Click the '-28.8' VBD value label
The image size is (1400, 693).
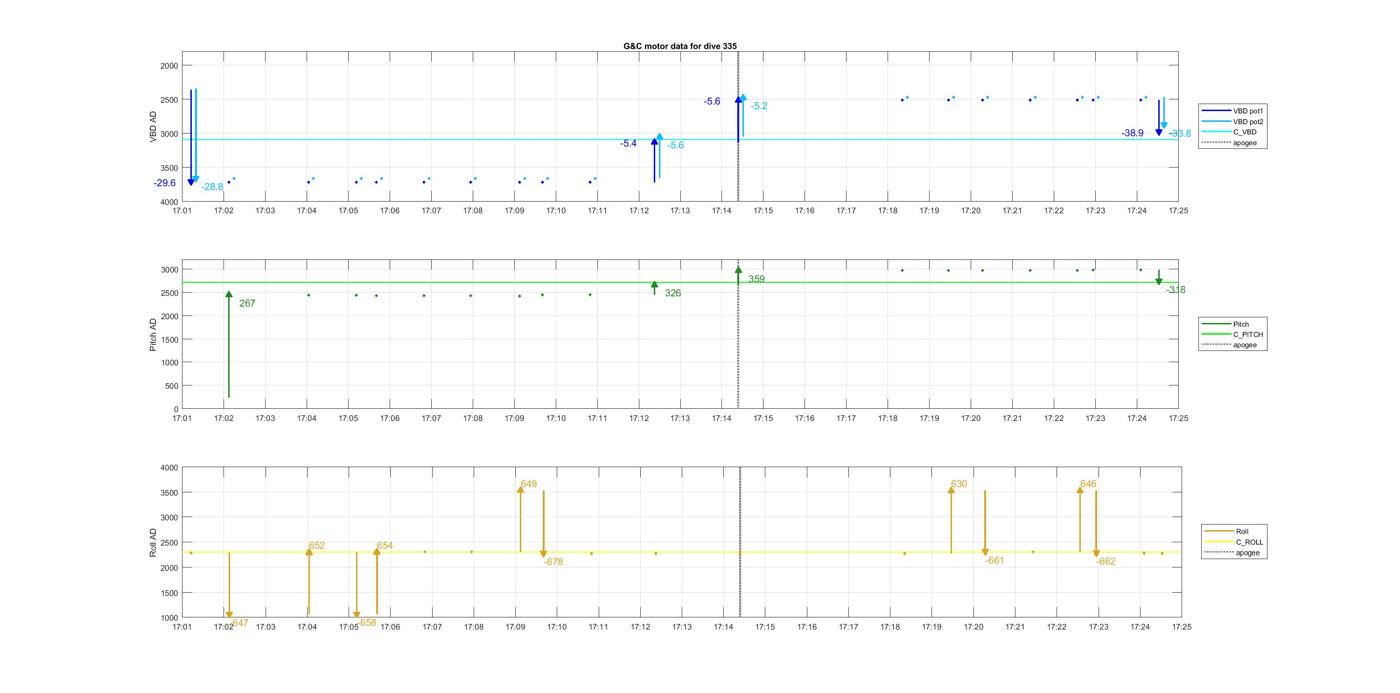coord(212,187)
